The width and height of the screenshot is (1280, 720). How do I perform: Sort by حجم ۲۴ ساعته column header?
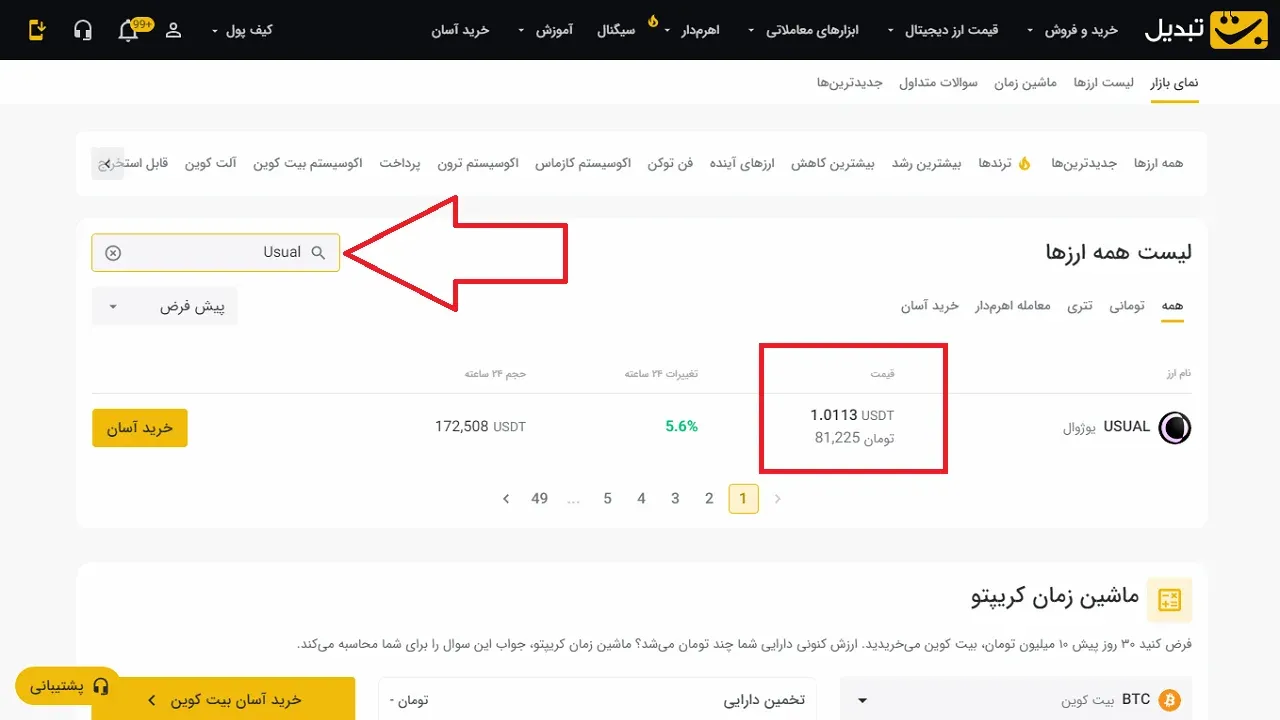point(495,373)
